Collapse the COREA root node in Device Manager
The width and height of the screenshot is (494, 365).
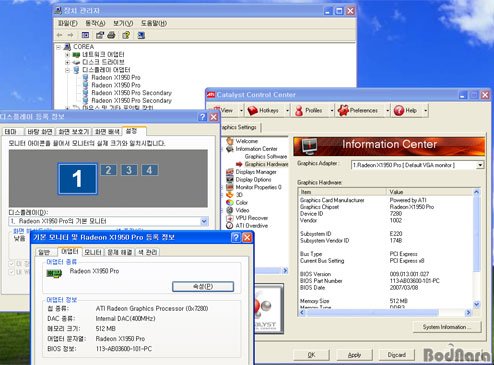pos(59,47)
